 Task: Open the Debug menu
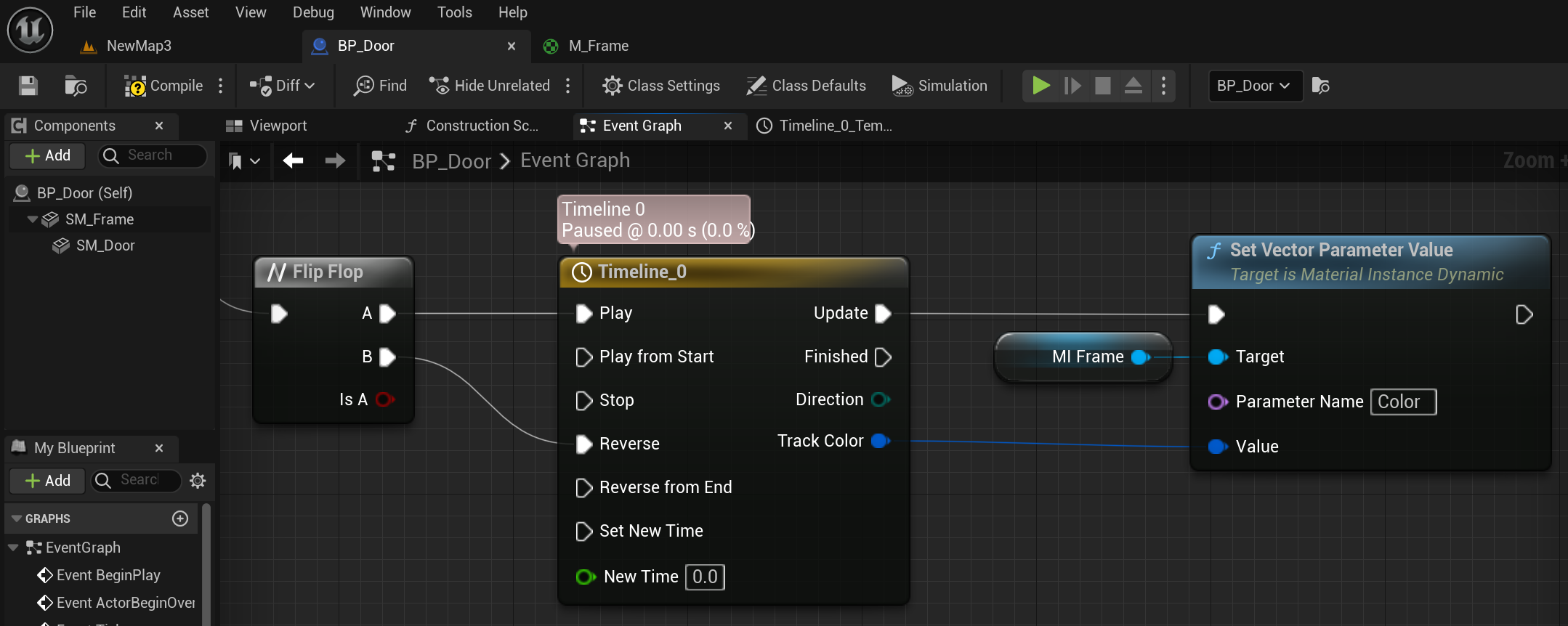pyautogui.click(x=313, y=12)
